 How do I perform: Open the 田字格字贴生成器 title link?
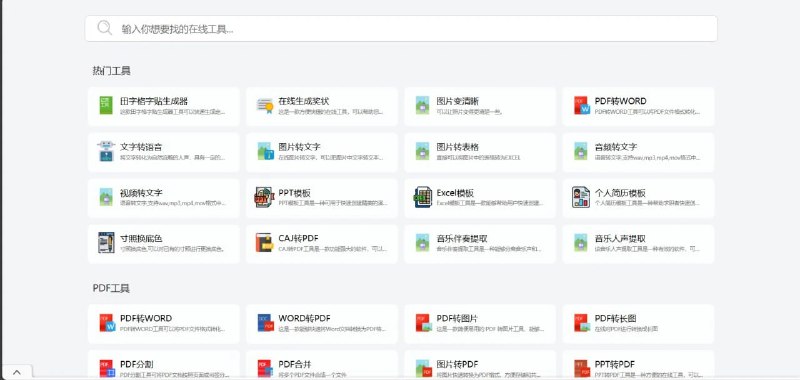pos(154,101)
